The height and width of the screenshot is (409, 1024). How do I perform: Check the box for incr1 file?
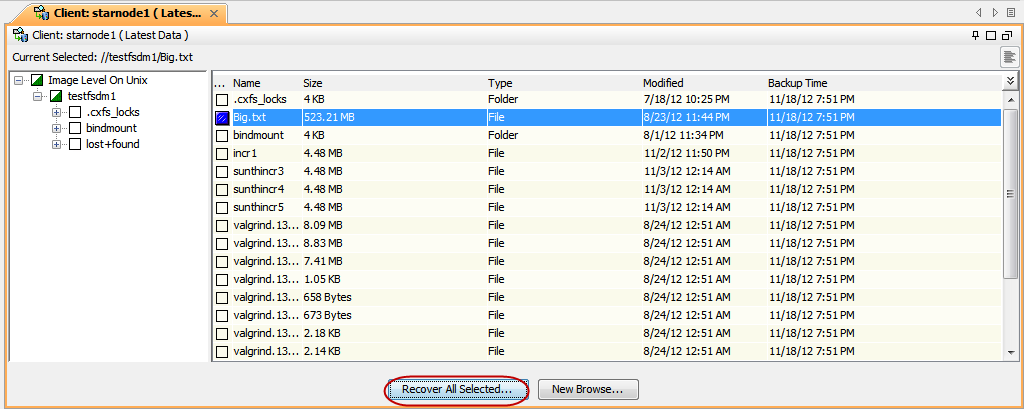point(222,154)
